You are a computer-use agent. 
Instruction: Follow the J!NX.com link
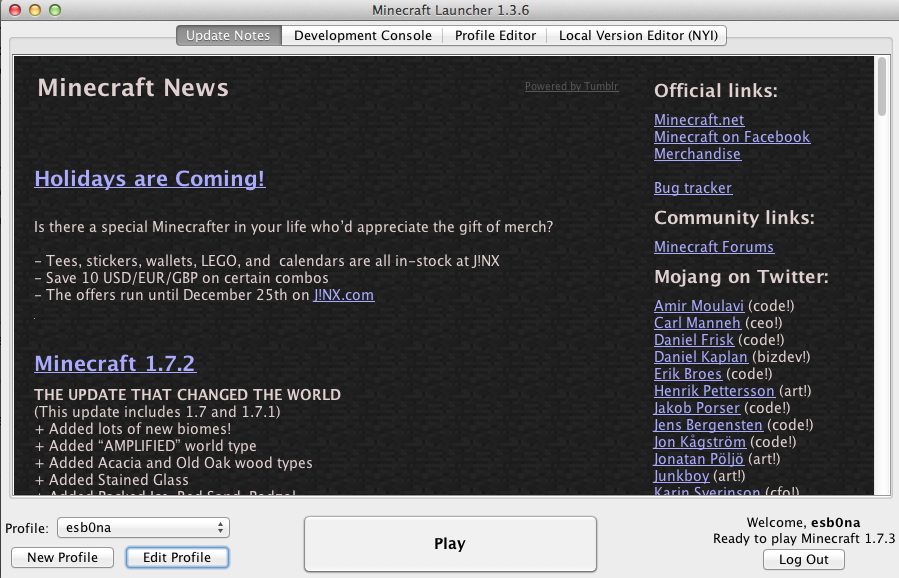(344, 295)
